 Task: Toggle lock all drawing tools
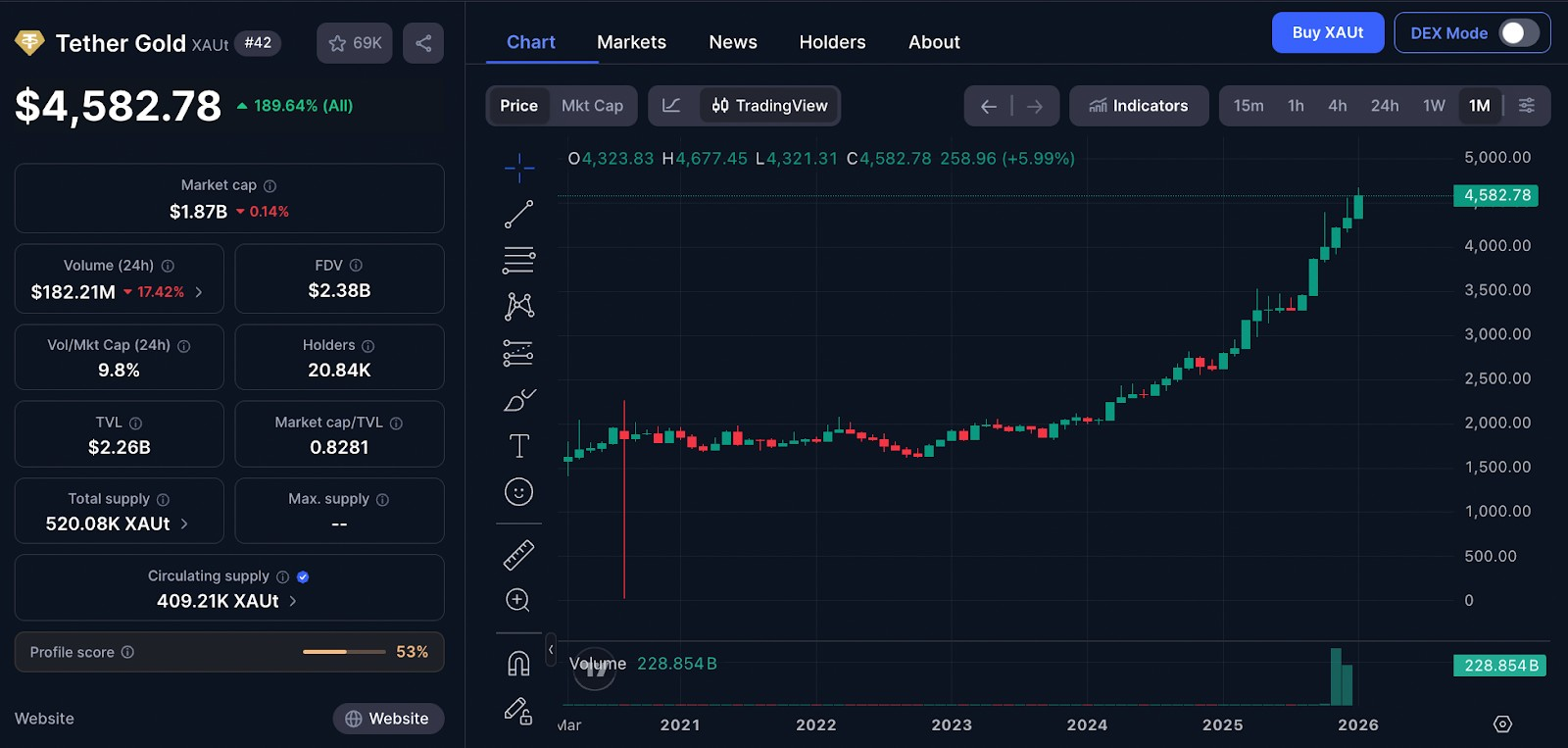[x=518, y=711]
